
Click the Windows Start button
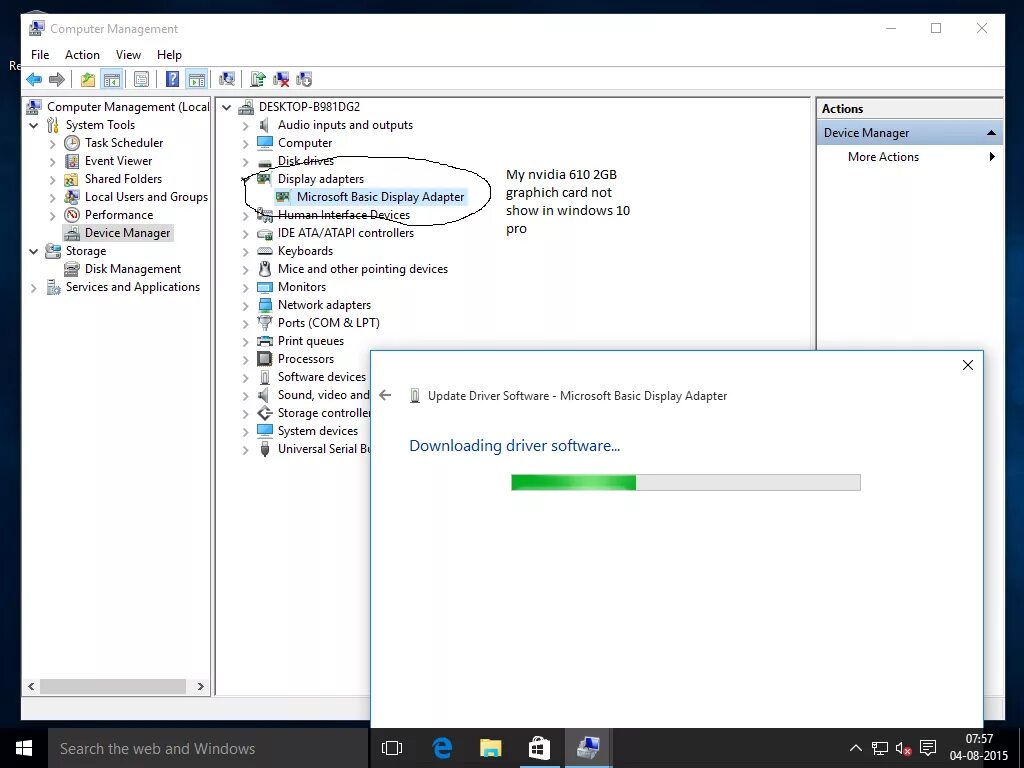coord(24,748)
